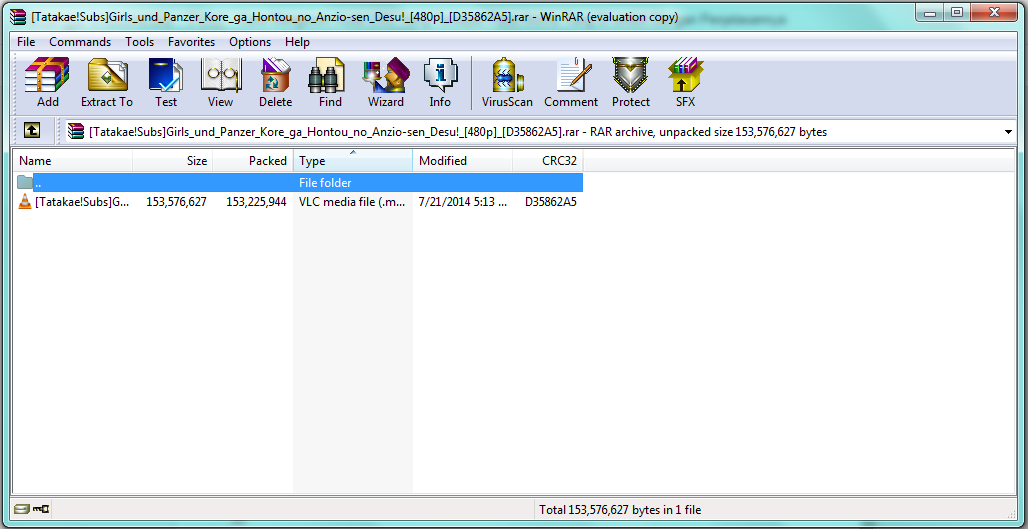Select the [Tatakae!Subs]G... file row
This screenshot has height=529, width=1028.
click(299, 202)
